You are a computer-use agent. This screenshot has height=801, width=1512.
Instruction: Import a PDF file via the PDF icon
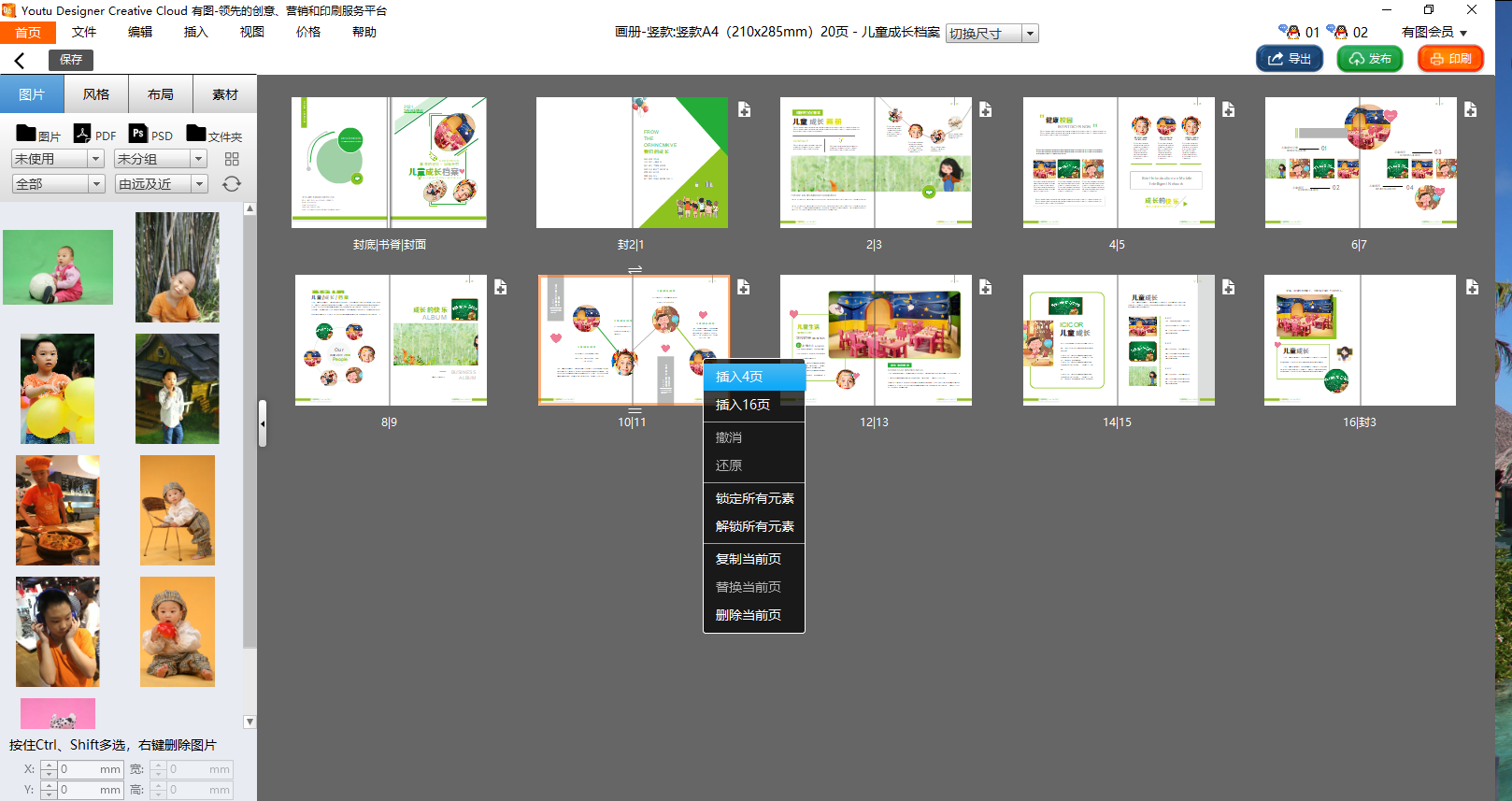(94, 135)
